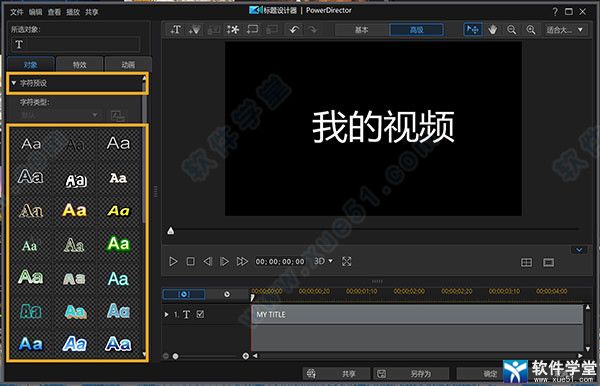Select the object selection arrow tool
Viewport: 600px width, 386px height.
pyautogui.click(x=473, y=29)
